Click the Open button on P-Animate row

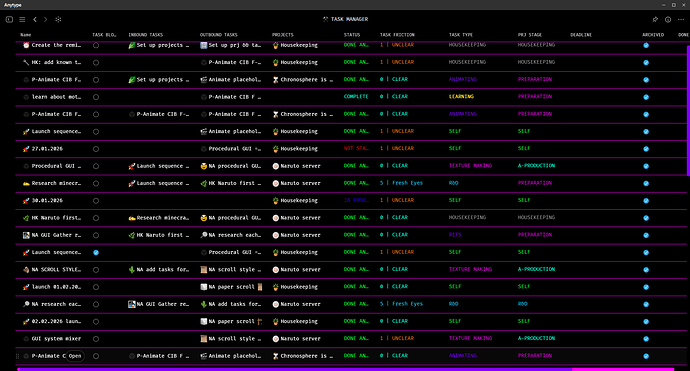(75, 356)
